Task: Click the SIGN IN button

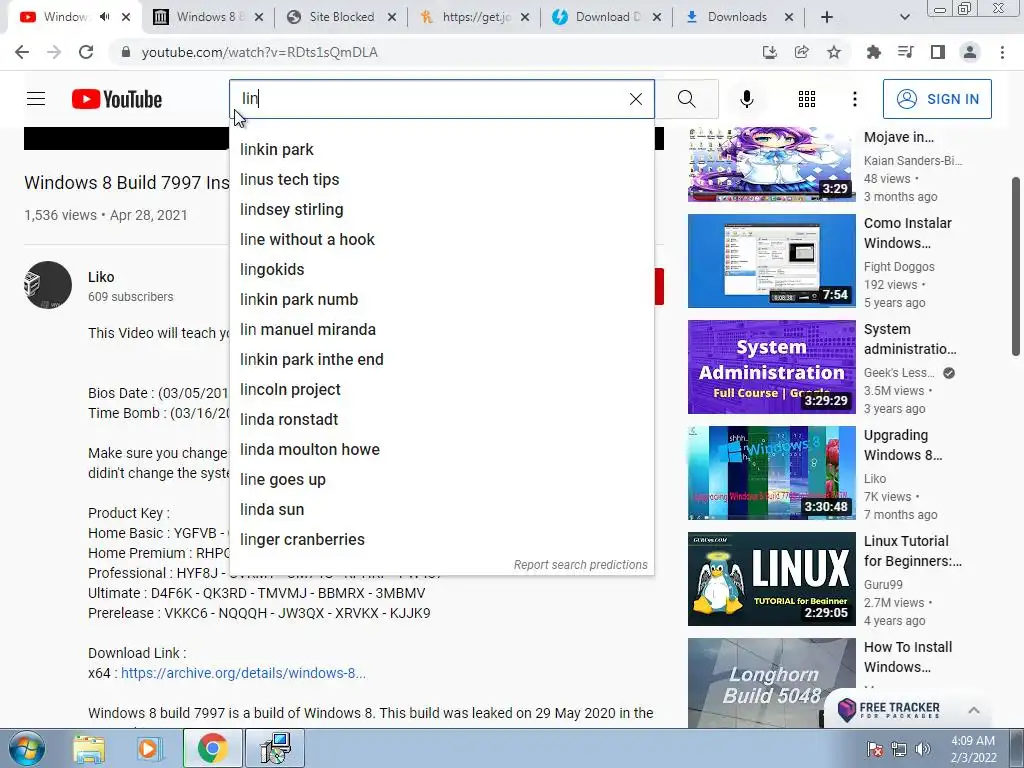Action: point(937,99)
